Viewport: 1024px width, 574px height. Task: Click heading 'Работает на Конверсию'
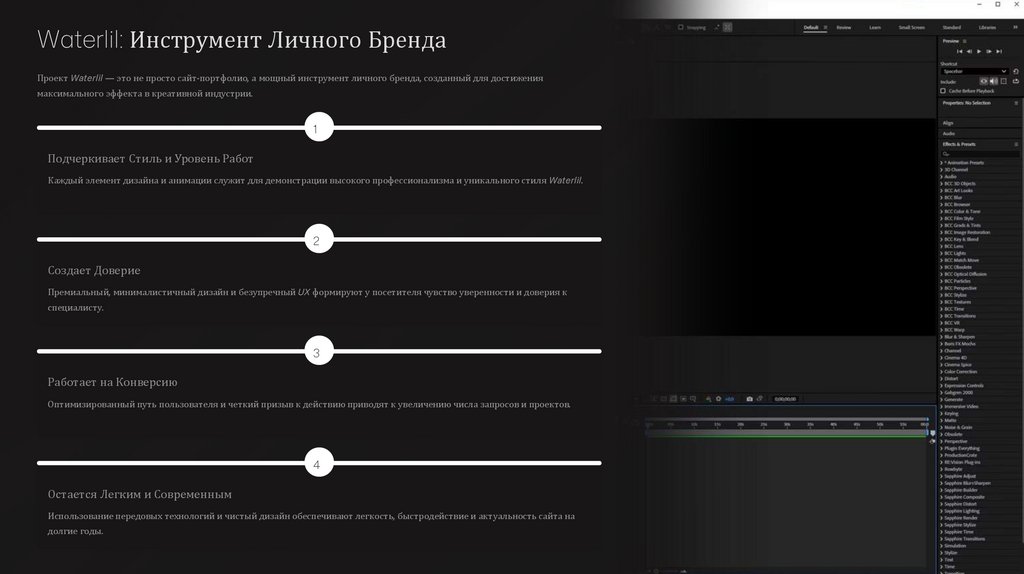pyautogui.click(x=112, y=382)
